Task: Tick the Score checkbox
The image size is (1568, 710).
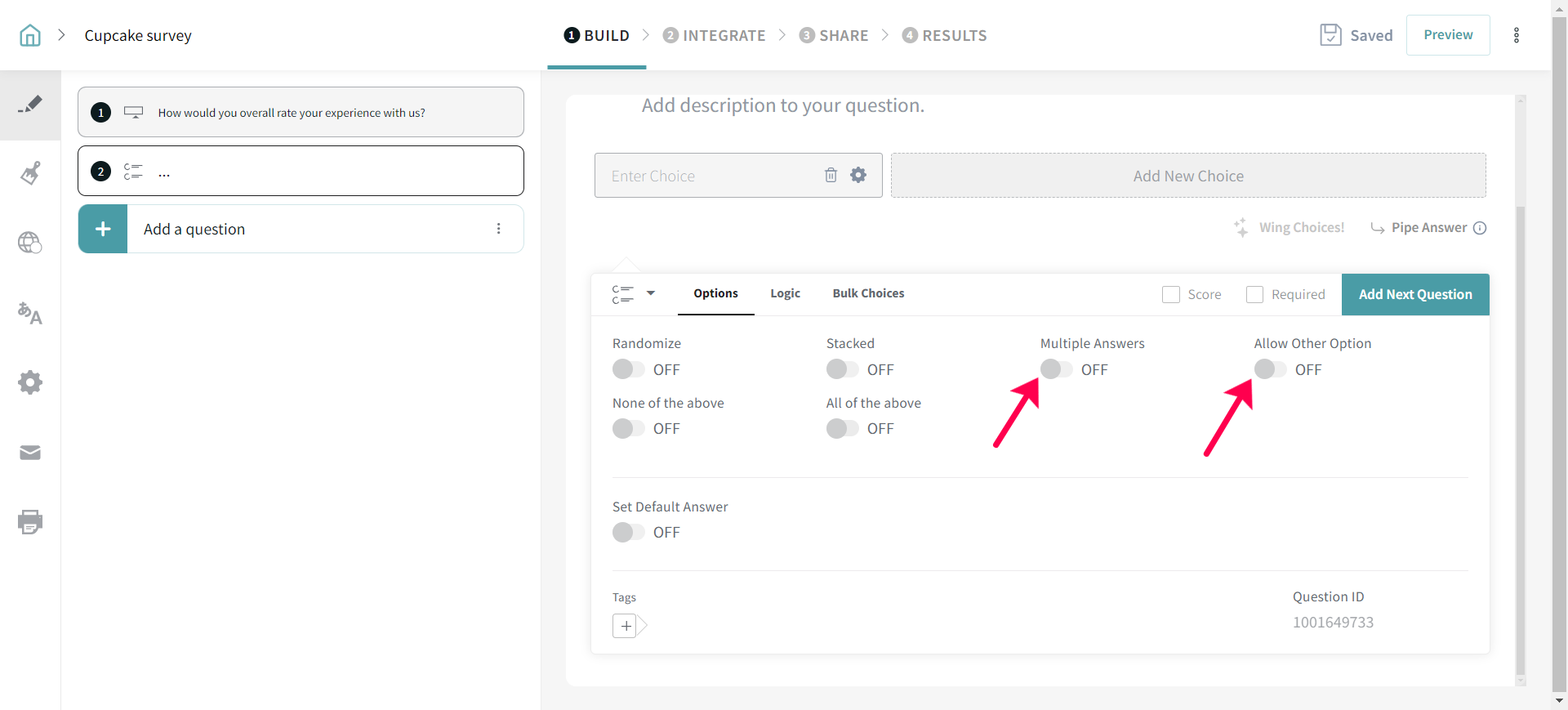Action: [1171, 294]
